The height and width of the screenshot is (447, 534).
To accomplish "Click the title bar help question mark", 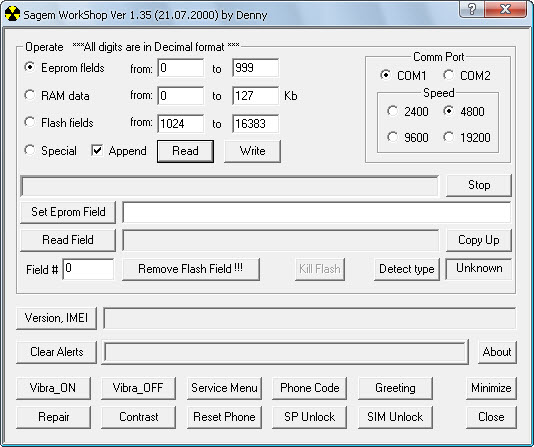I will (x=471, y=9).
